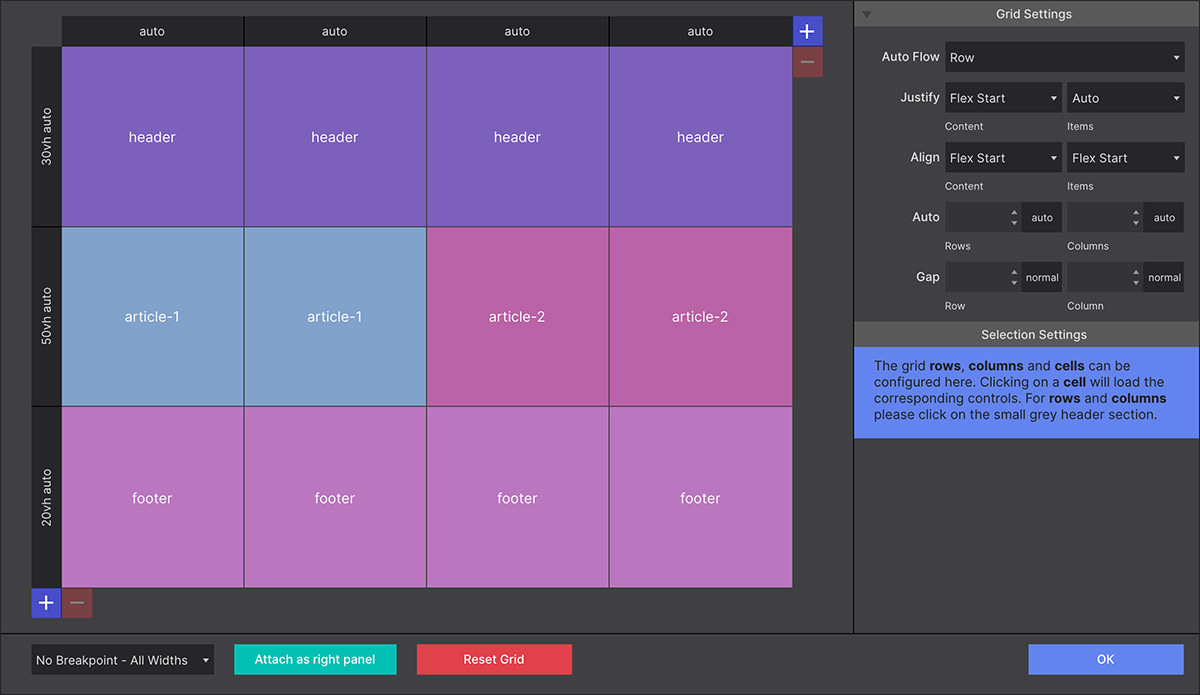Select the last column's auto header
Screen dimensions: 1200x695
click(x=700, y=31)
